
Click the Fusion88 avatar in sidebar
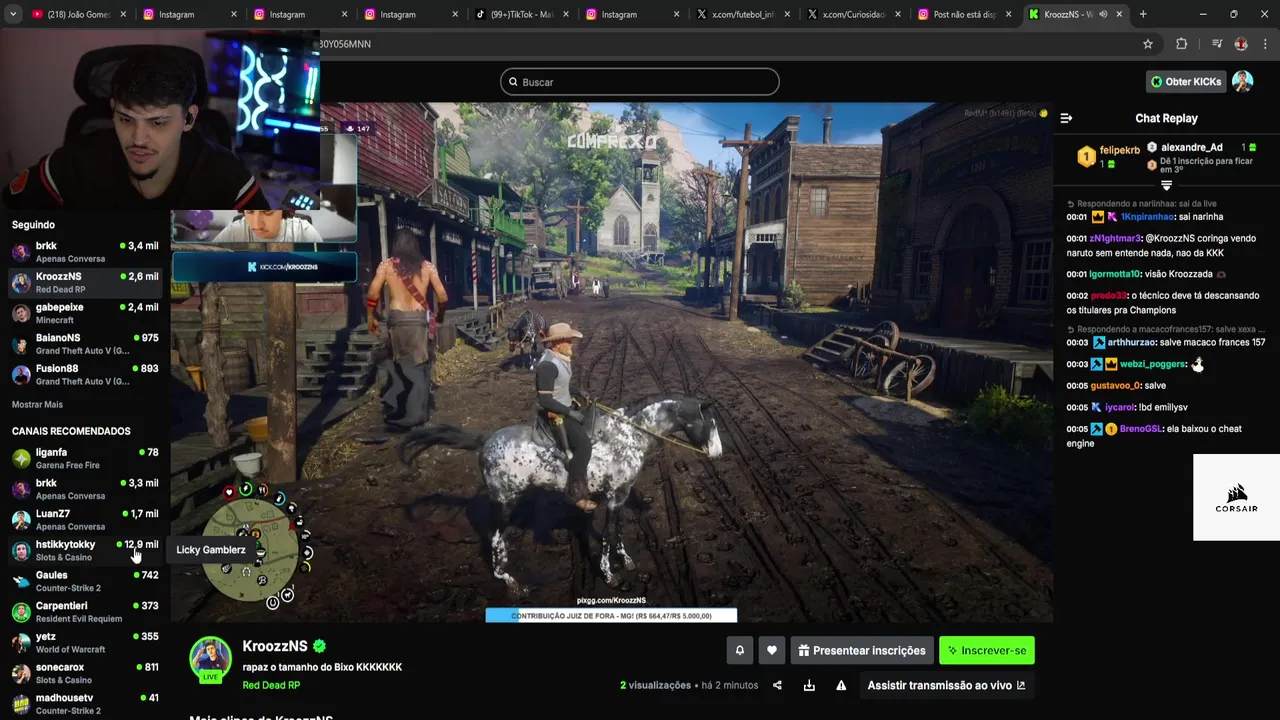pos(21,375)
